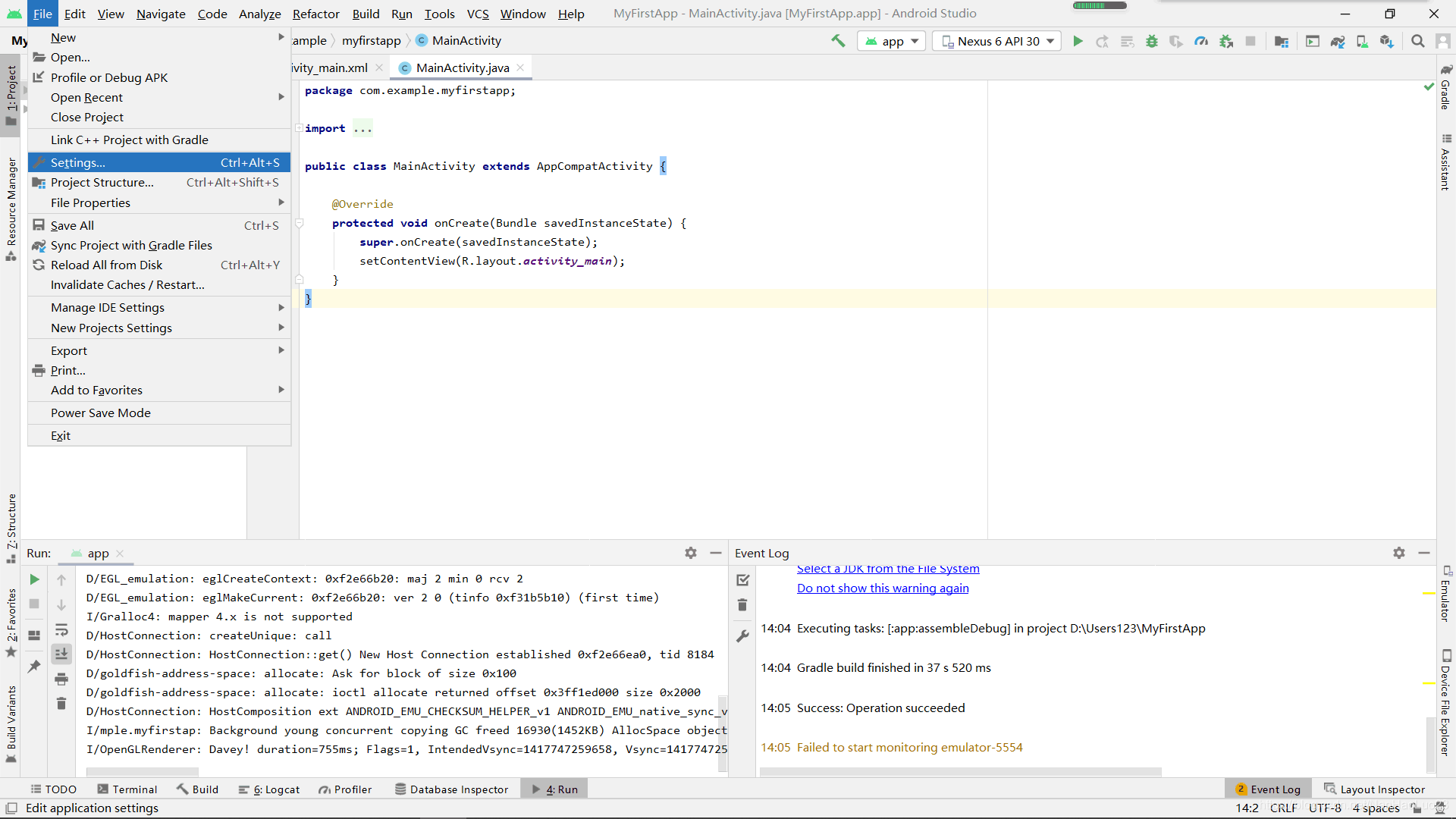Screen dimensions: 1456x819
Task: Choose Project Structure... menu entry
Action: pyautogui.click(x=159, y=182)
